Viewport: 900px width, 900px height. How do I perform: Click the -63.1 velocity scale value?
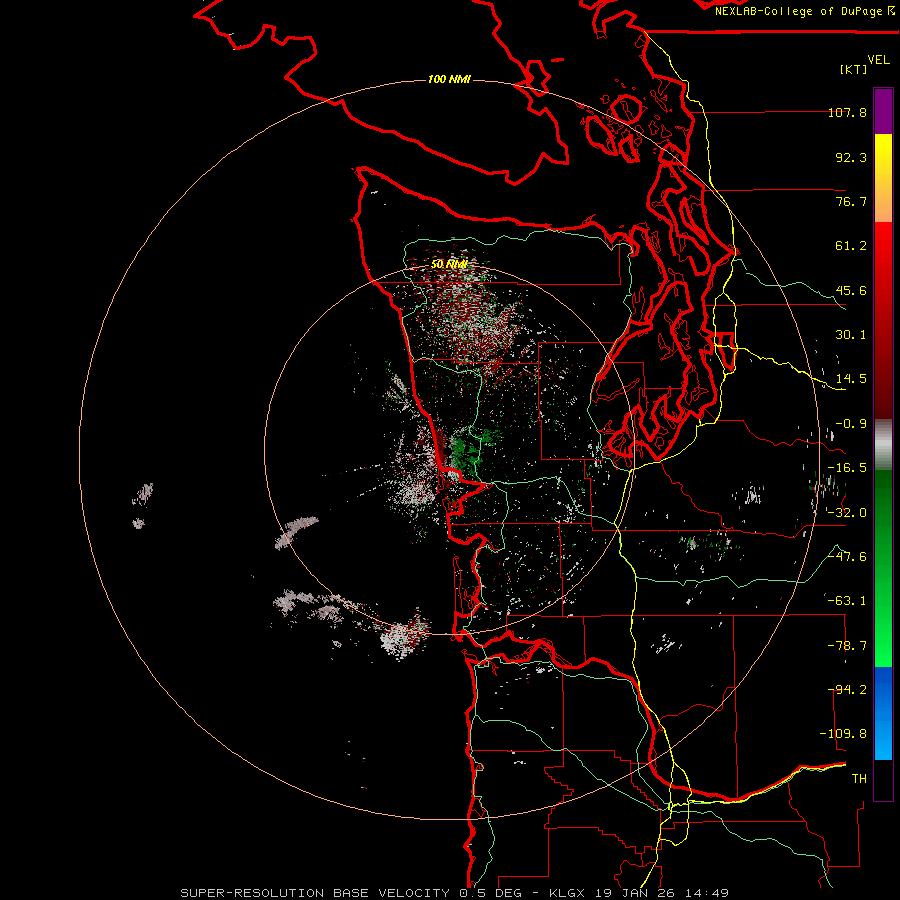coord(847,601)
